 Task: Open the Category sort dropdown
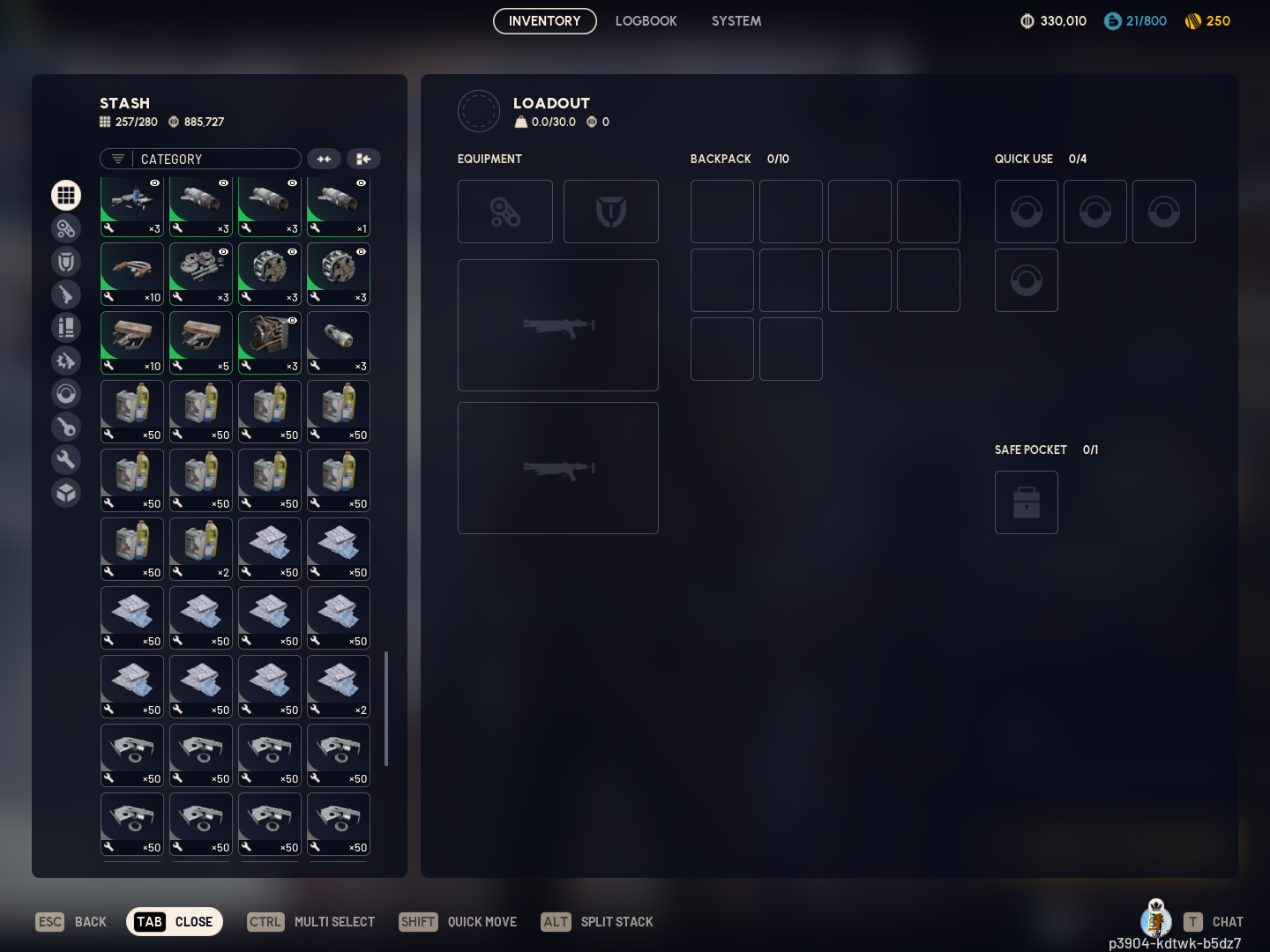pos(201,159)
